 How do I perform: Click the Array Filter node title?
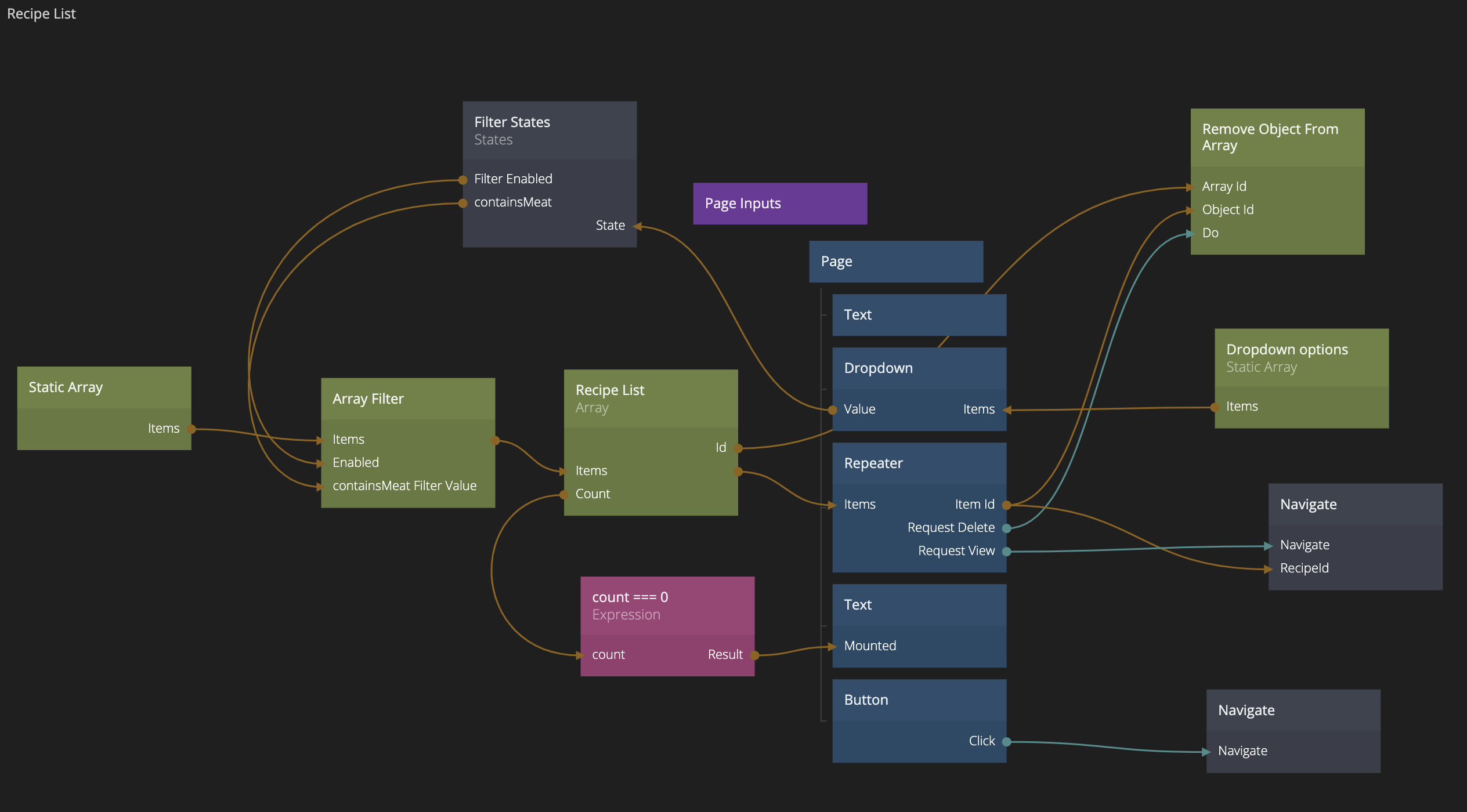(368, 399)
